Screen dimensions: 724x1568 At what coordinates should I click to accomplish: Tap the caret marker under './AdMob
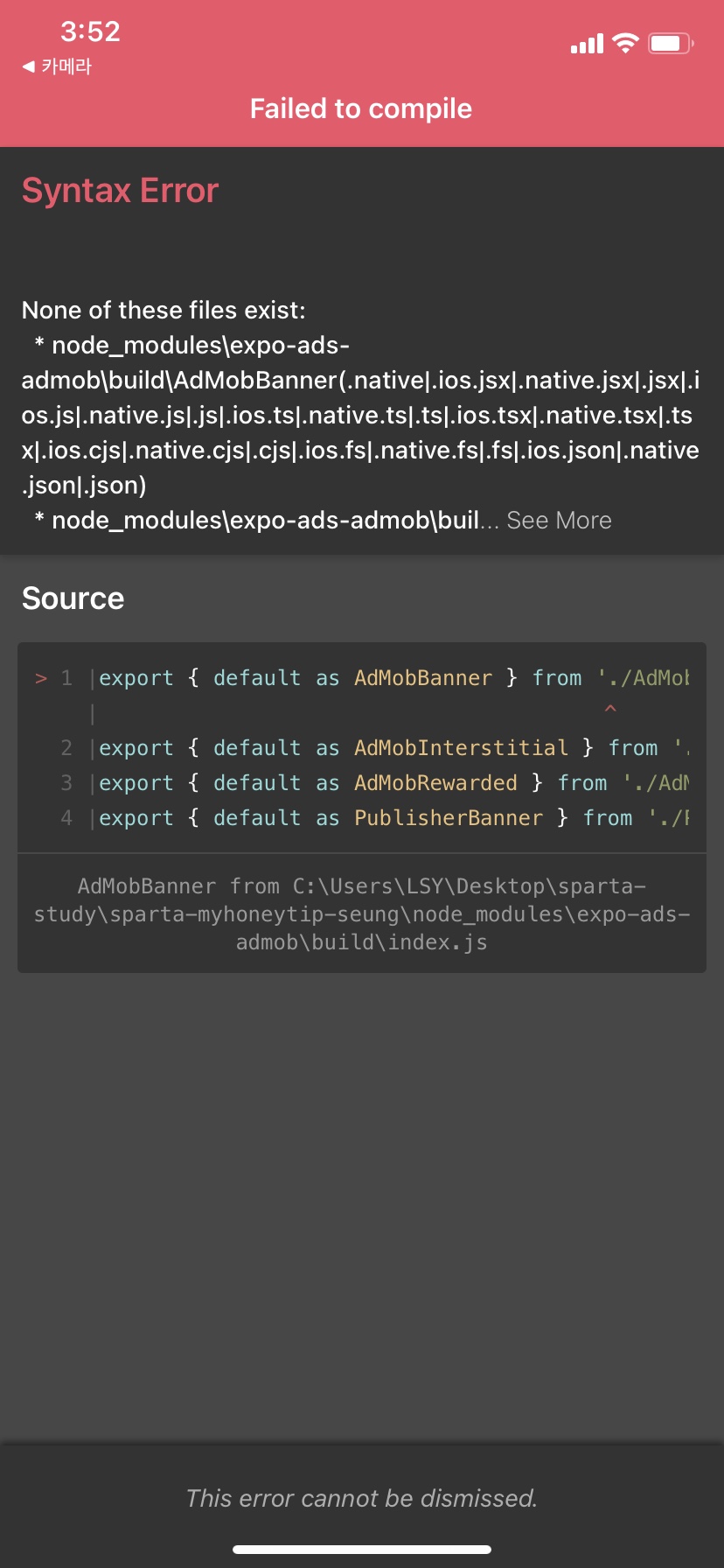tap(610, 709)
